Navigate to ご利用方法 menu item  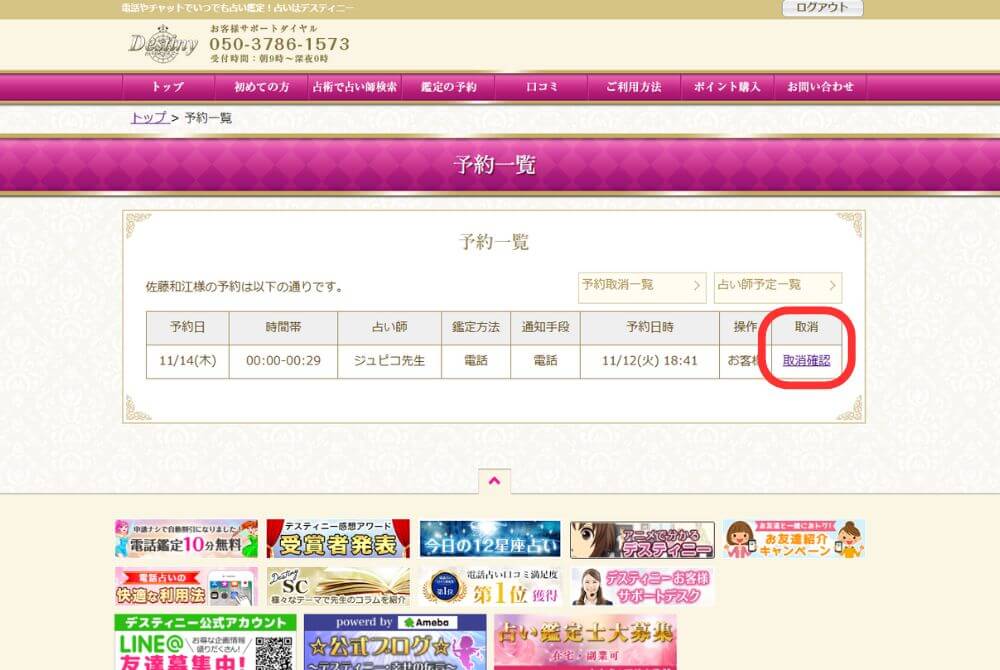pyautogui.click(x=633, y=87)
